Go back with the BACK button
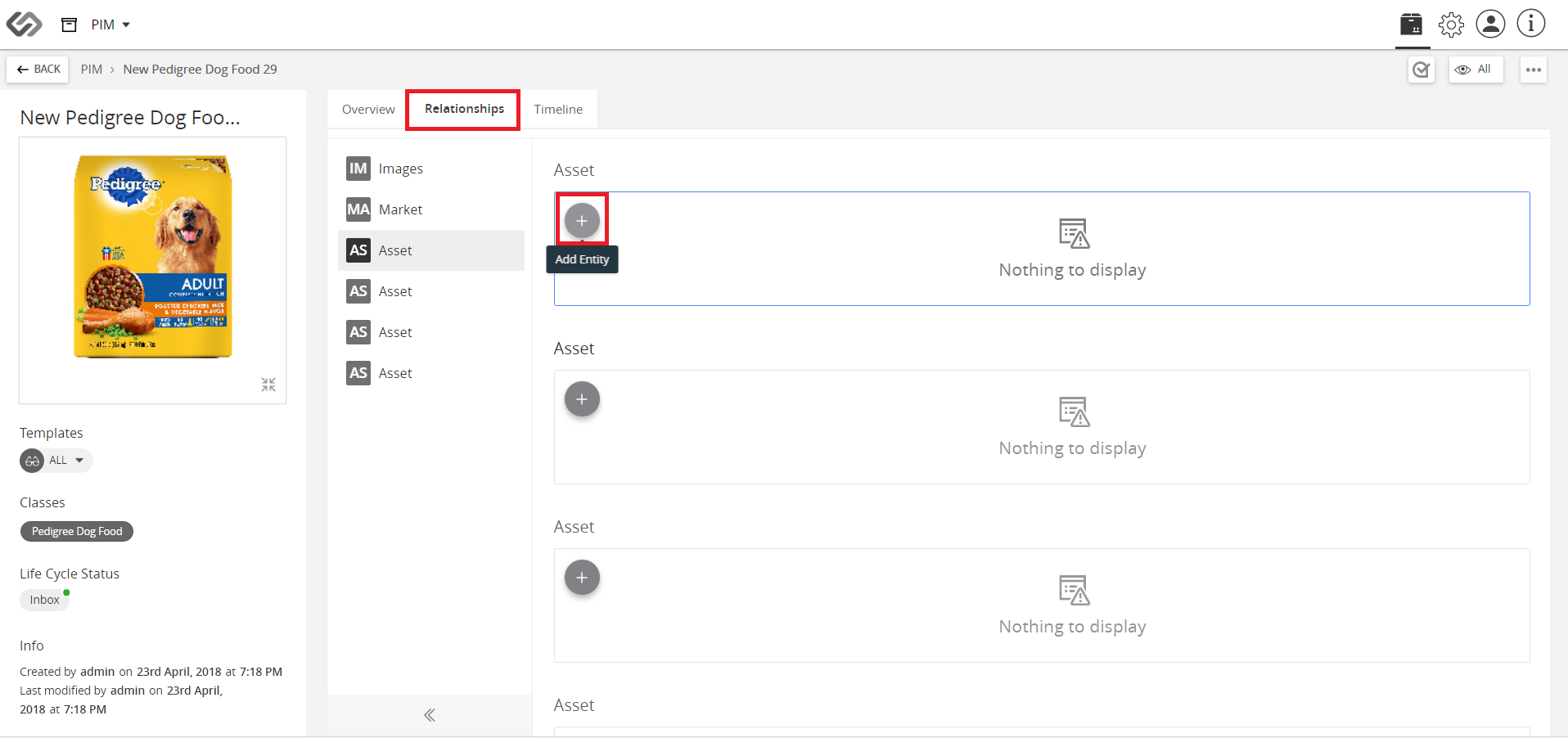1568x738 pixels. point(38,70)
